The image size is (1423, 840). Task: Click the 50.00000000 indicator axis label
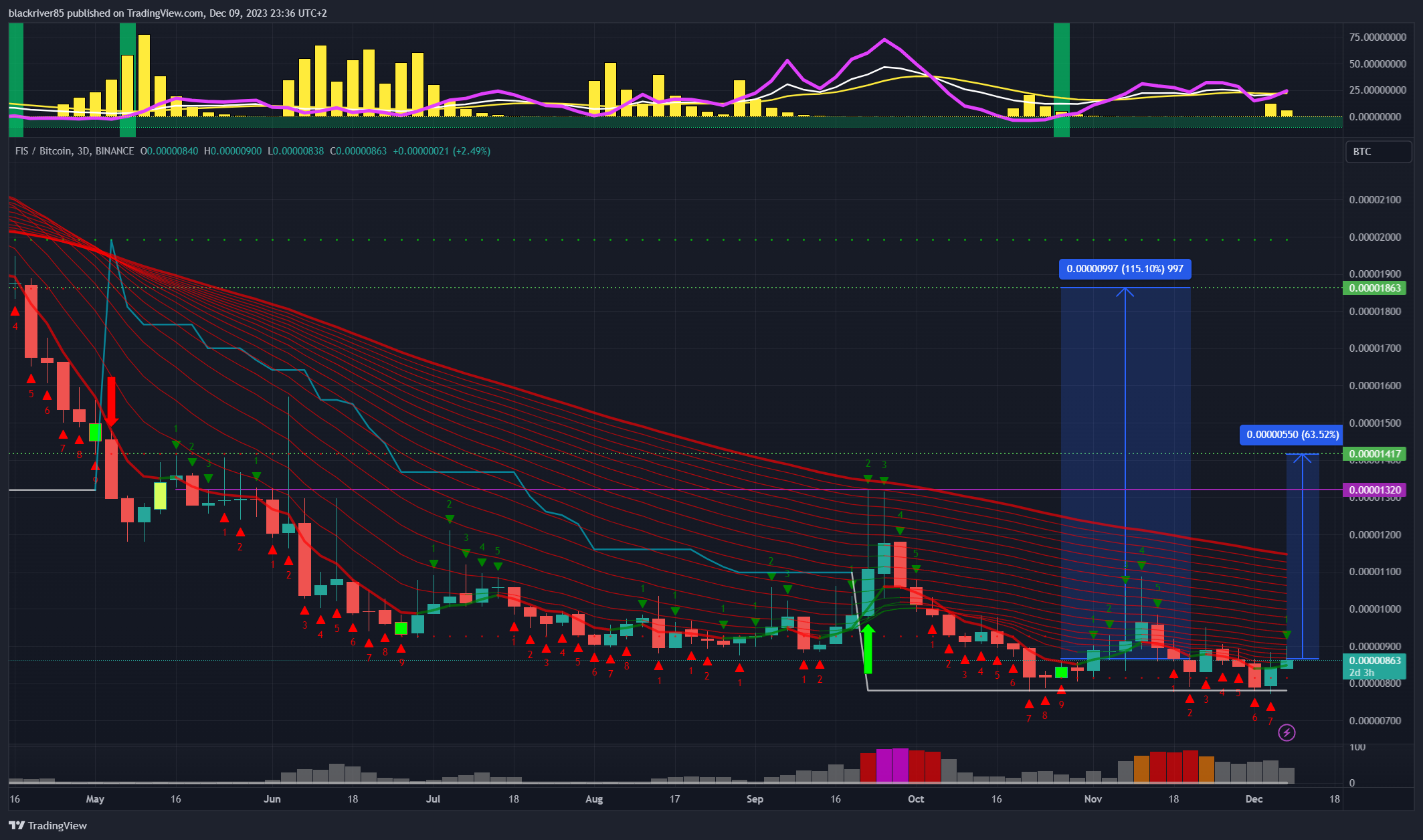tap(1378, 64)
